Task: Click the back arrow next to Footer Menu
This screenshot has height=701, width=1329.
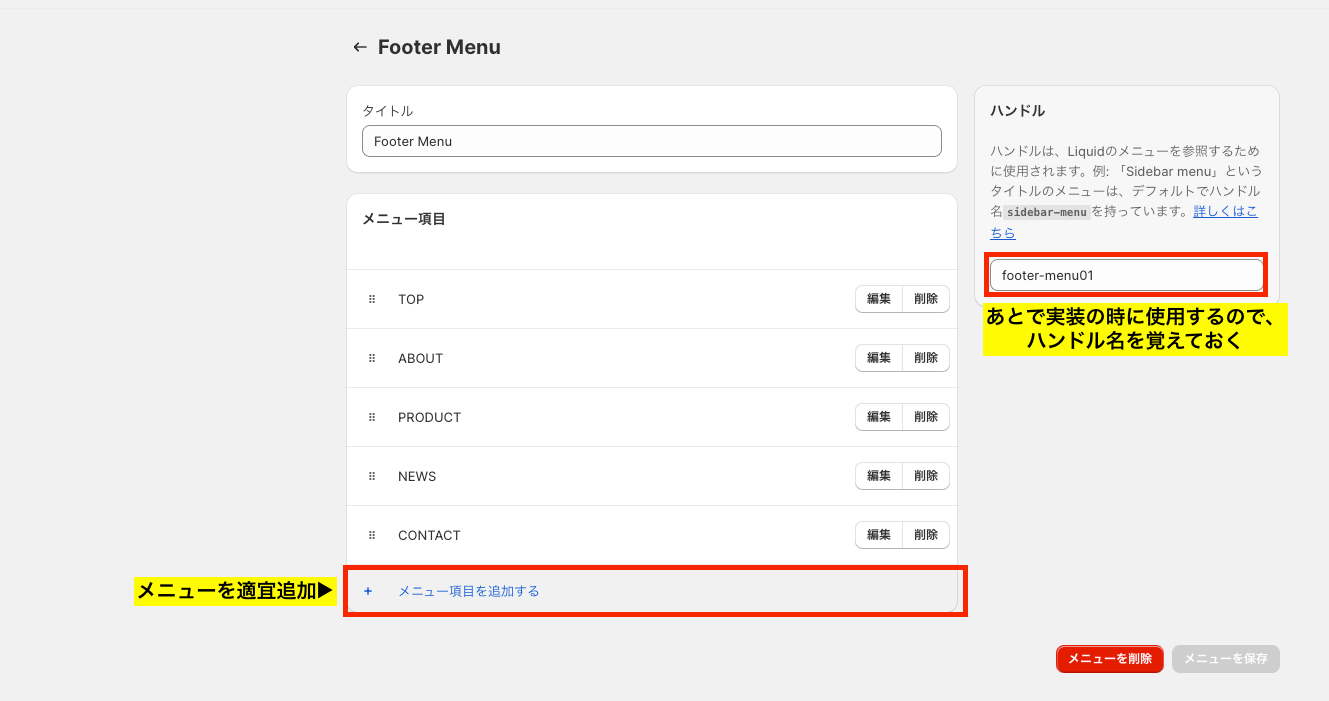Action: (x=360, y=47)
